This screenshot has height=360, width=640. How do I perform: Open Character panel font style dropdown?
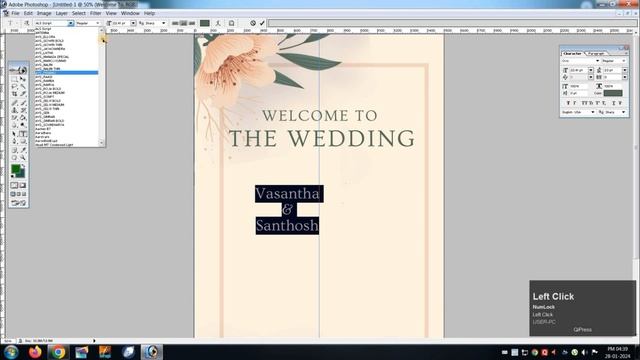pyautogui.click(x=624, y=61)
